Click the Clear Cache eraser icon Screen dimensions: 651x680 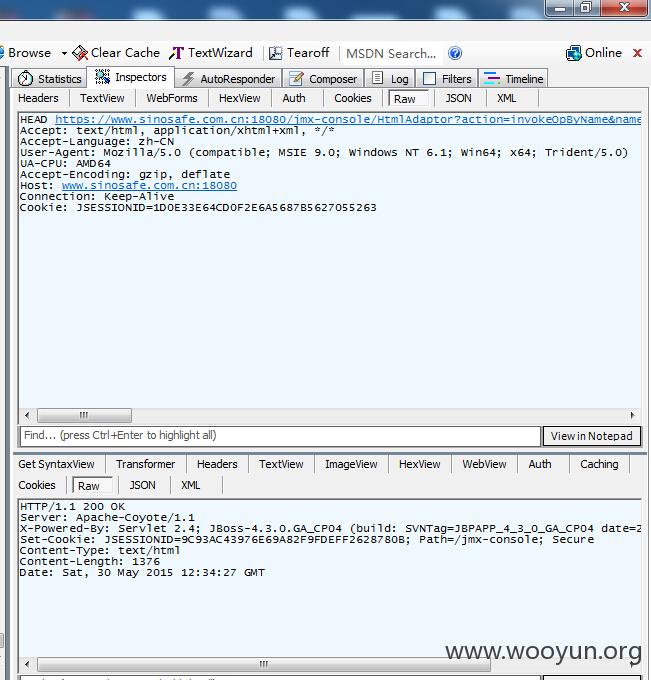[80, 53]
